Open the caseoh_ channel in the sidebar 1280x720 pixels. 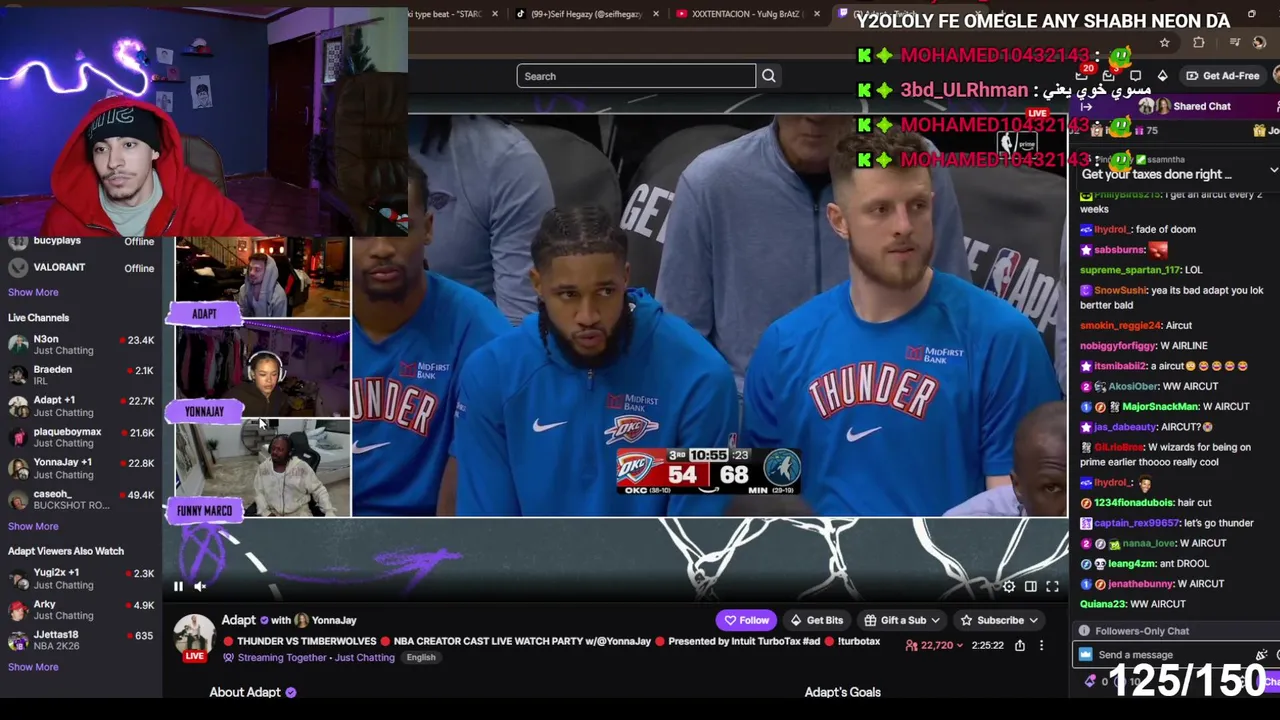point(81,499)
